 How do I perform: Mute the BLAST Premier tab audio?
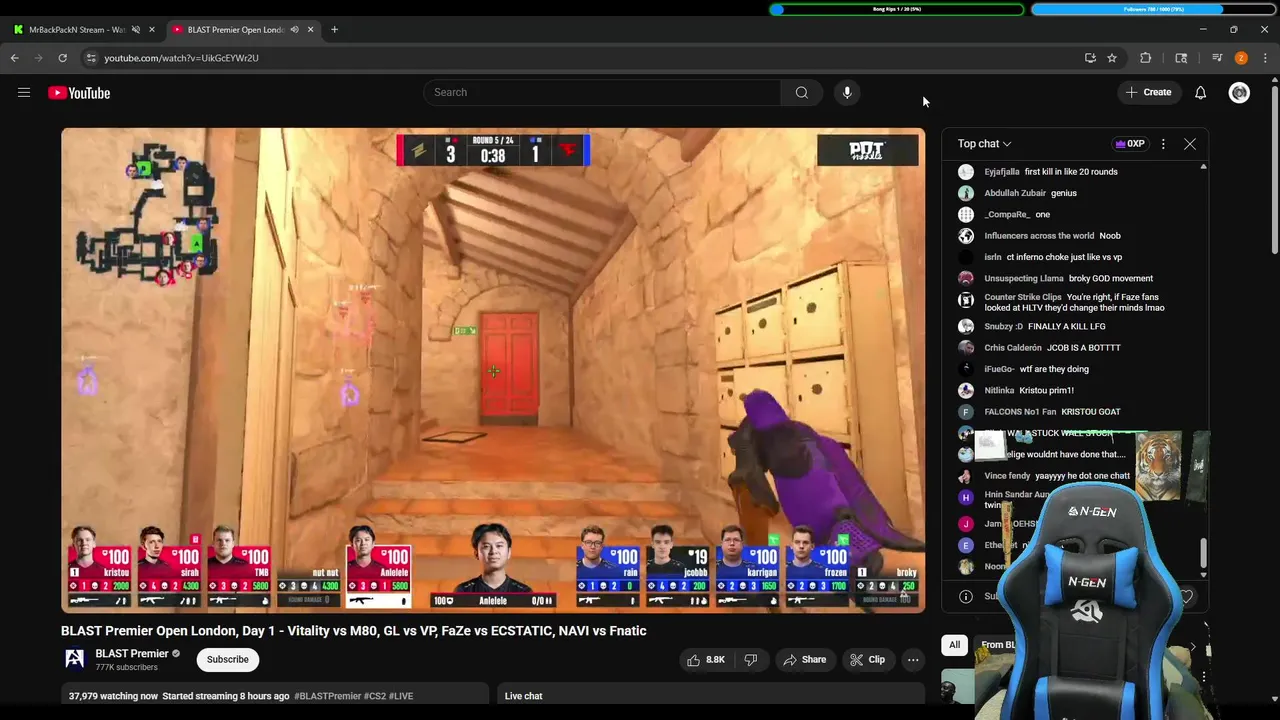coord(294,30)
